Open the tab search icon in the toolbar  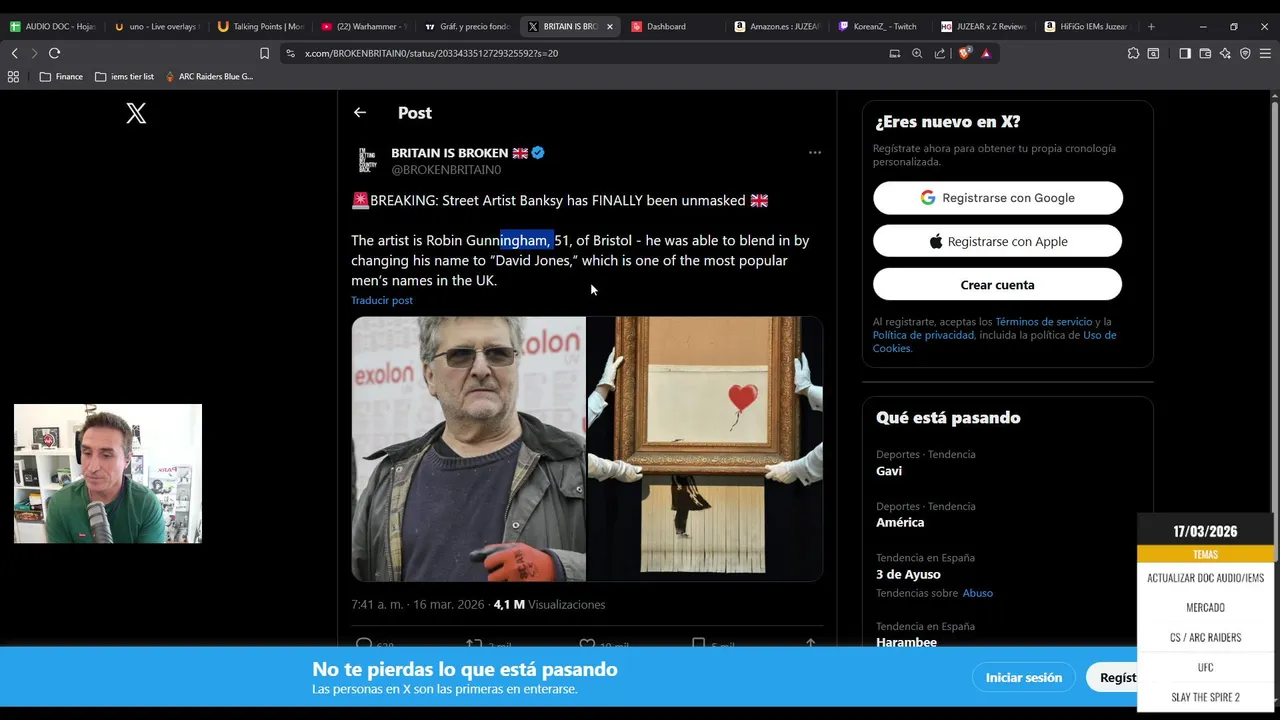1154,53
